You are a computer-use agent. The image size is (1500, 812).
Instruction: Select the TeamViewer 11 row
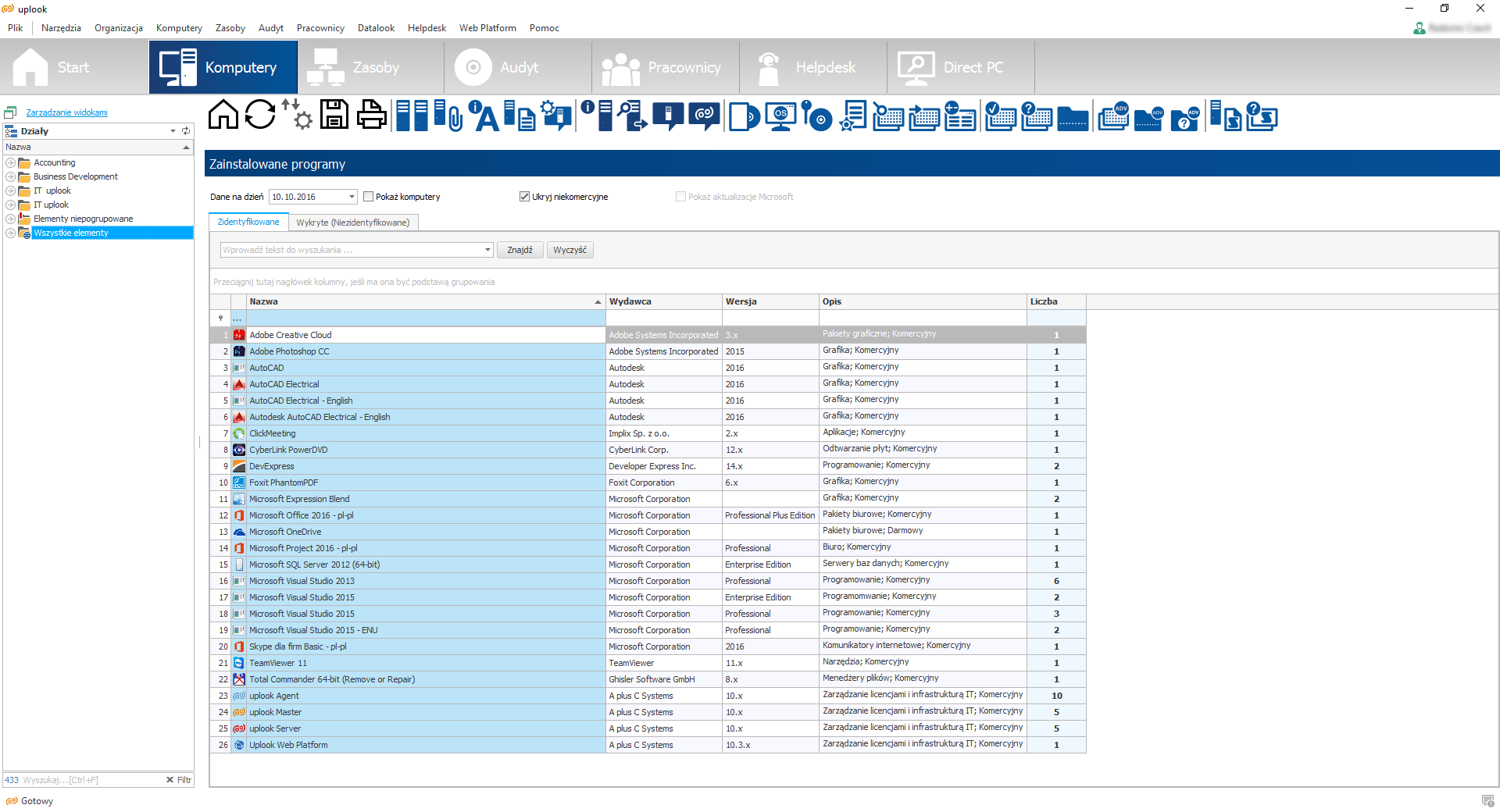648,663
